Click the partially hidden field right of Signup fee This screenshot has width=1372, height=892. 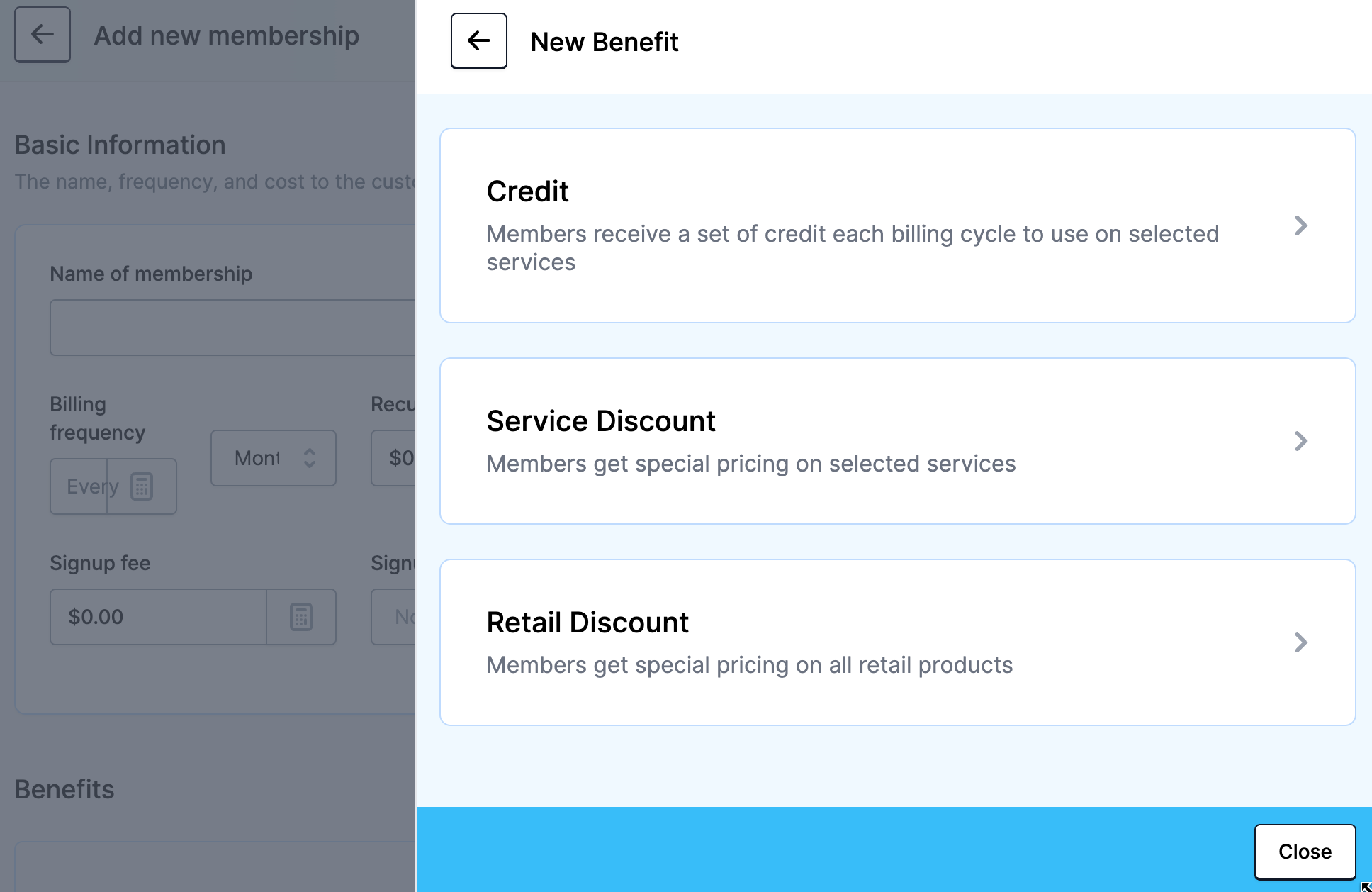pyautogui.click(x=393, y=617)
